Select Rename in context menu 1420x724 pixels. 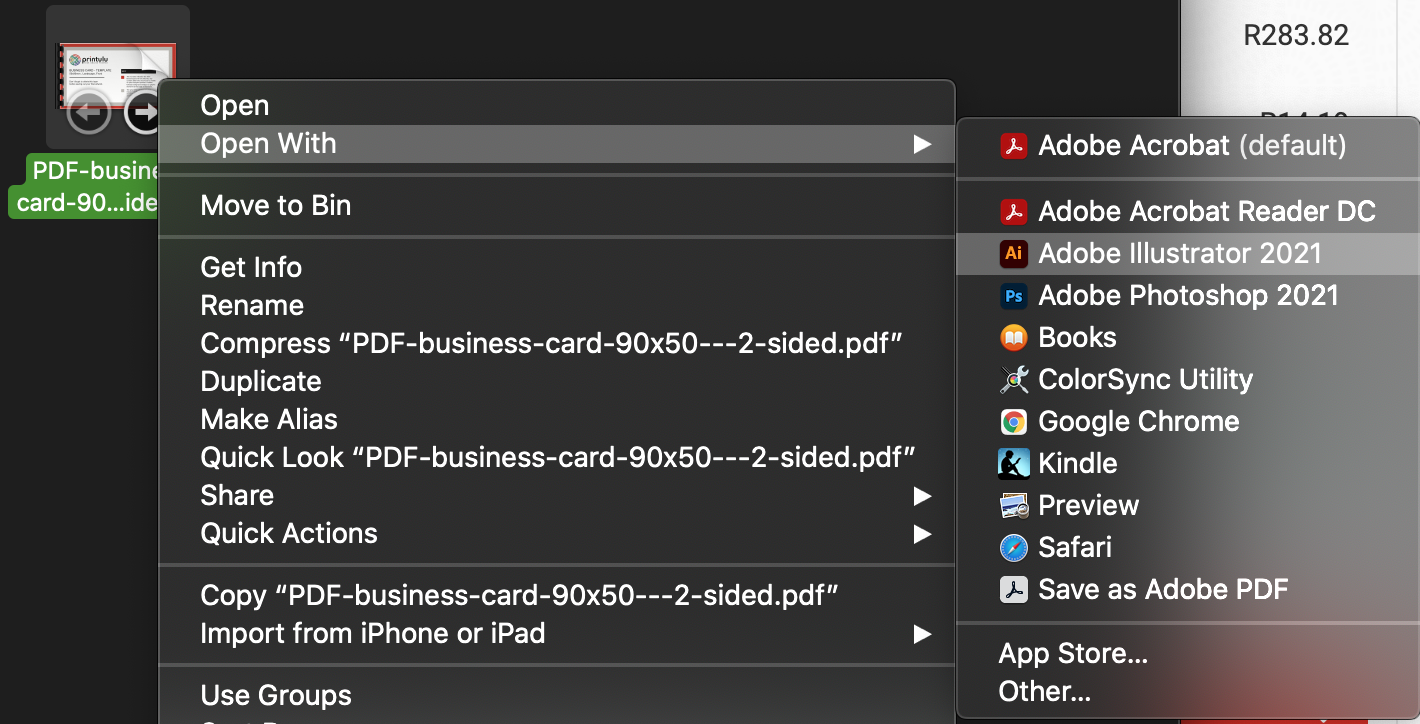[557, 306]
